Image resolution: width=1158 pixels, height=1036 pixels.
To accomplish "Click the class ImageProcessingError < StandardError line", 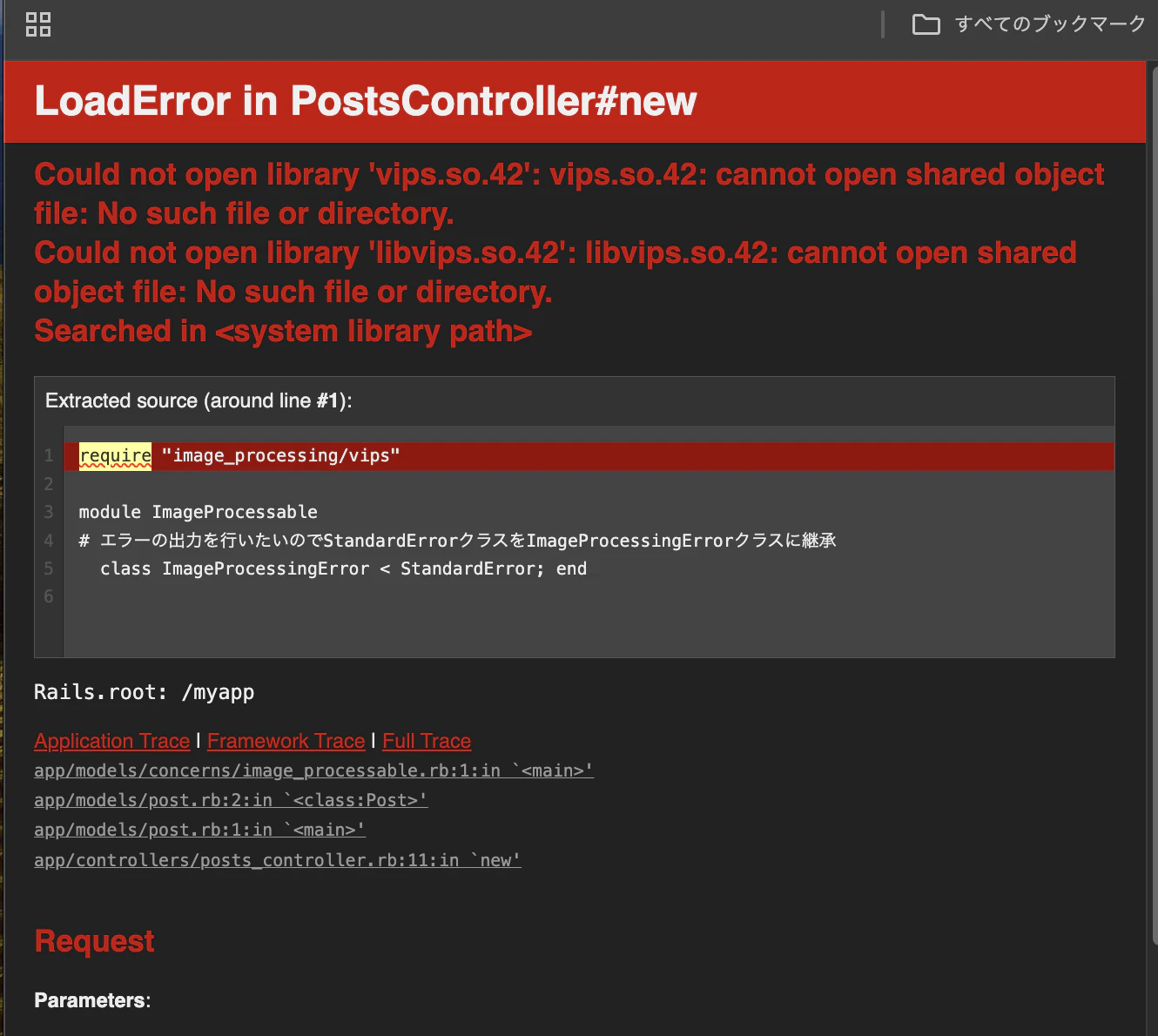I will [343, 568].
